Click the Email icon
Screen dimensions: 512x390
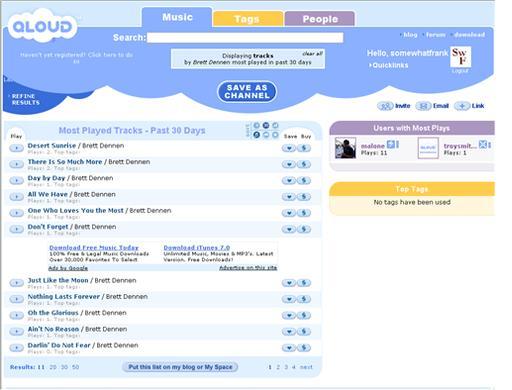[x=423, y=106]
